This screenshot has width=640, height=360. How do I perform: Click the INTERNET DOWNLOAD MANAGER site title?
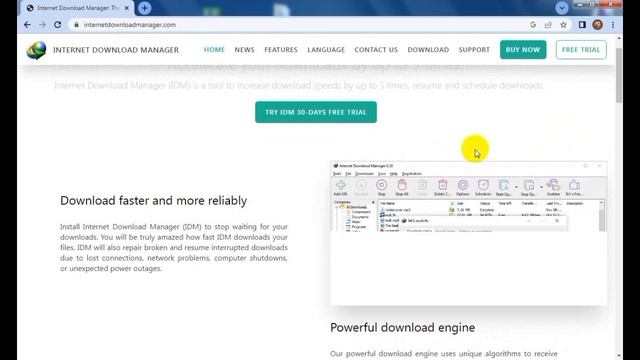tap(116, 50)
